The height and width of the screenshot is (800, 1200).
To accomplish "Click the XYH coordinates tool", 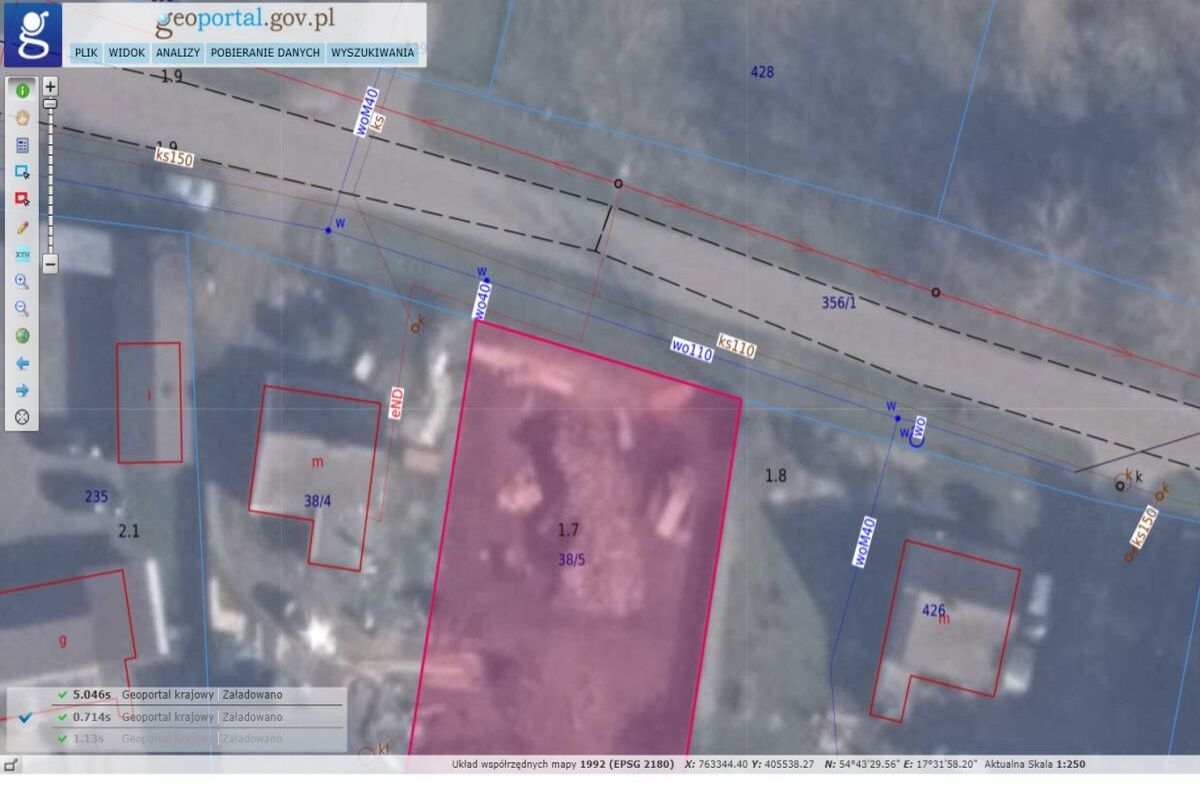I will point(22,254).
